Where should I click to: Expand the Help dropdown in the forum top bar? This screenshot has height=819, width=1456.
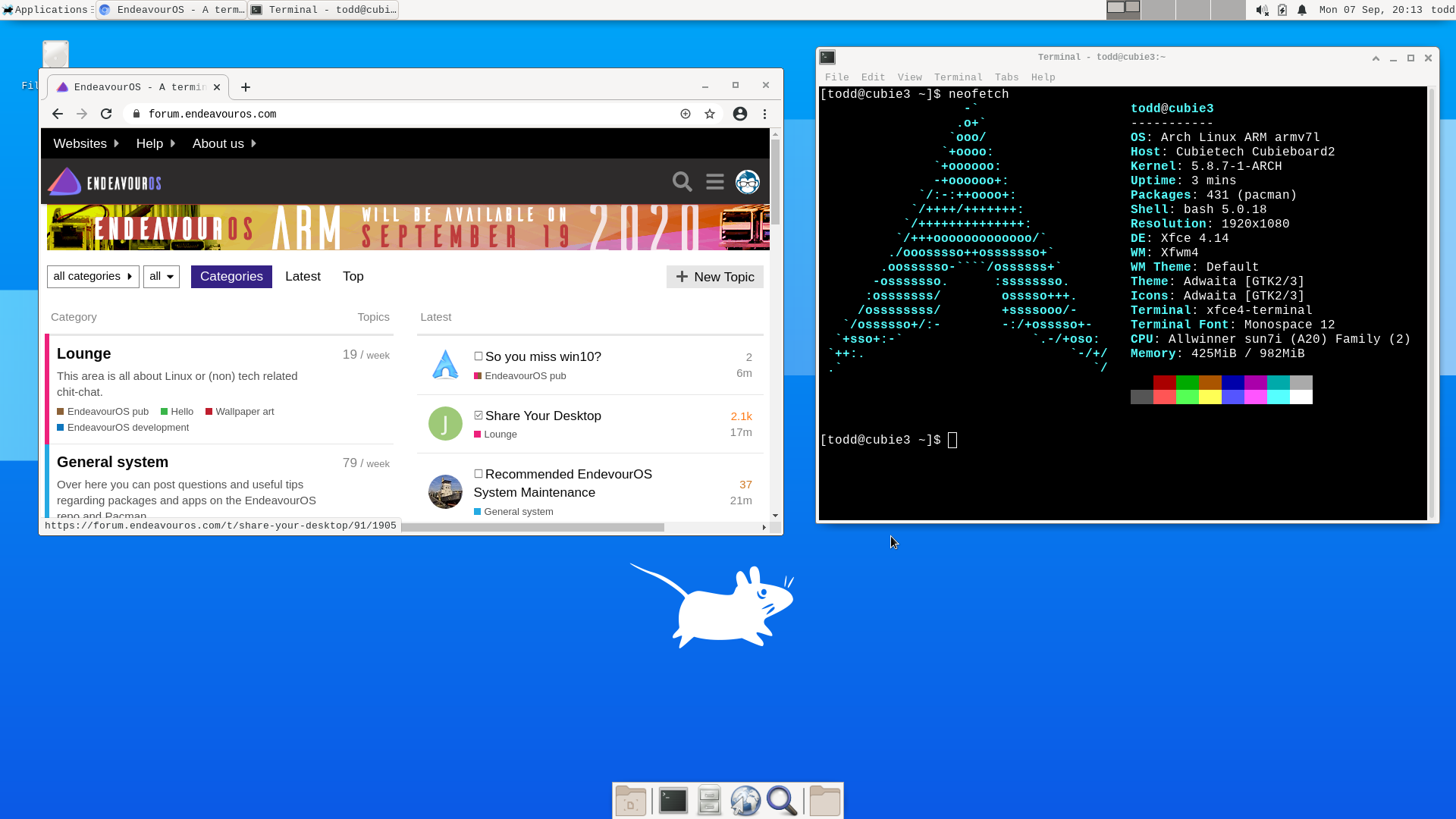pos(155,143)
